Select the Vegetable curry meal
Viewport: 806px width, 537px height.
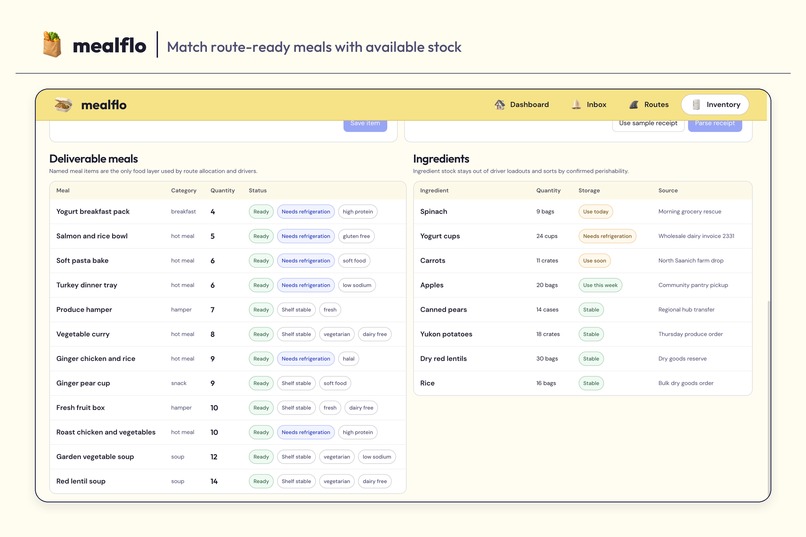point(228,334)
